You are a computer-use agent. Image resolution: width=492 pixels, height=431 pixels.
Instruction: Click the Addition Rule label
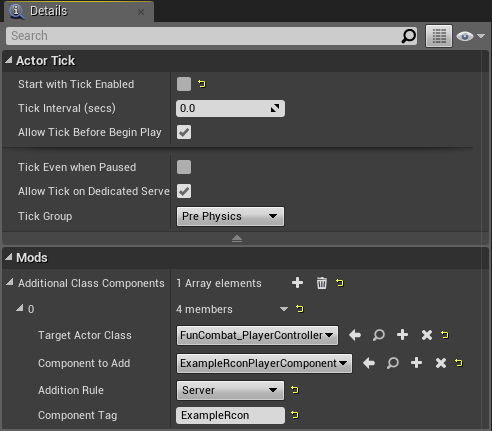71,390
